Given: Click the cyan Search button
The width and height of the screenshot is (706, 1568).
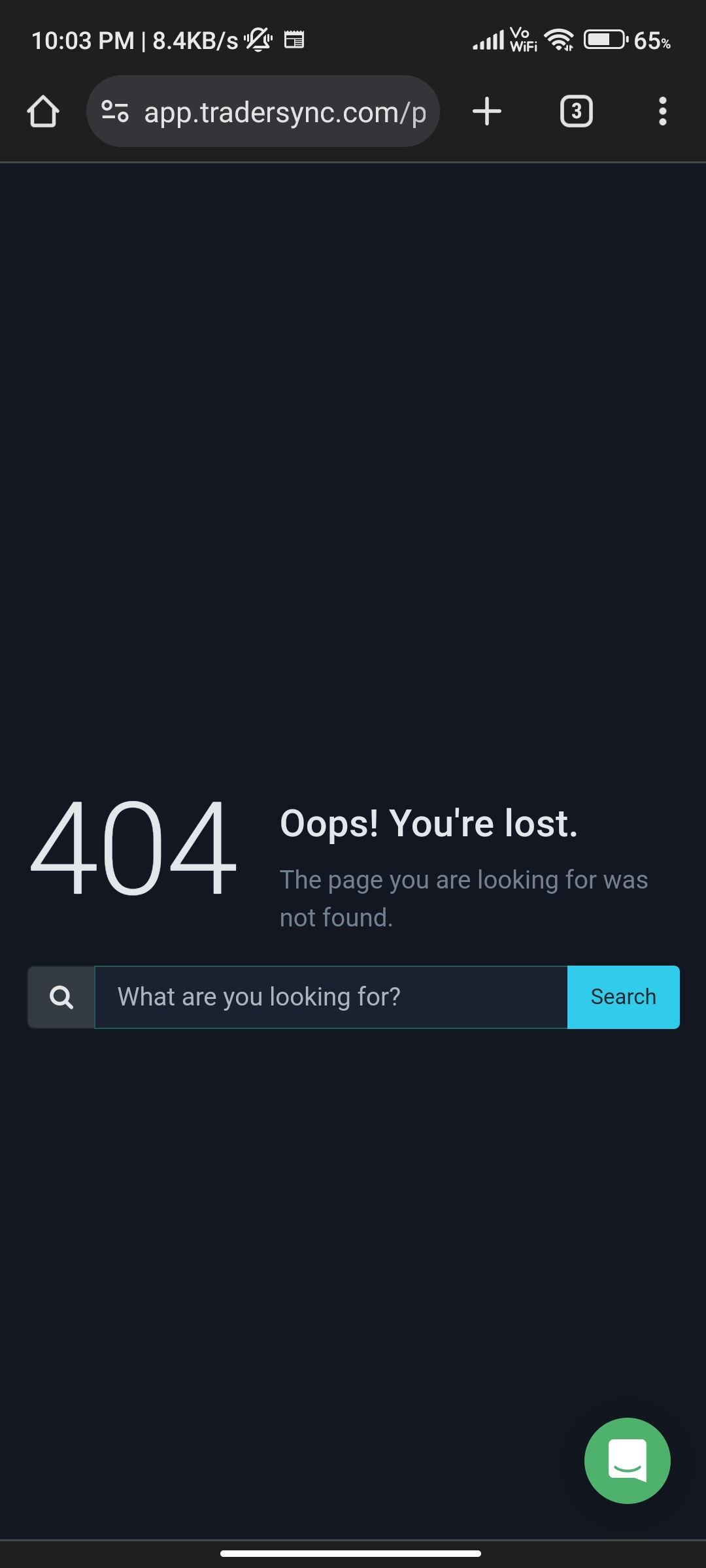Looking at the screenshot, I should (x=624, y=997).
